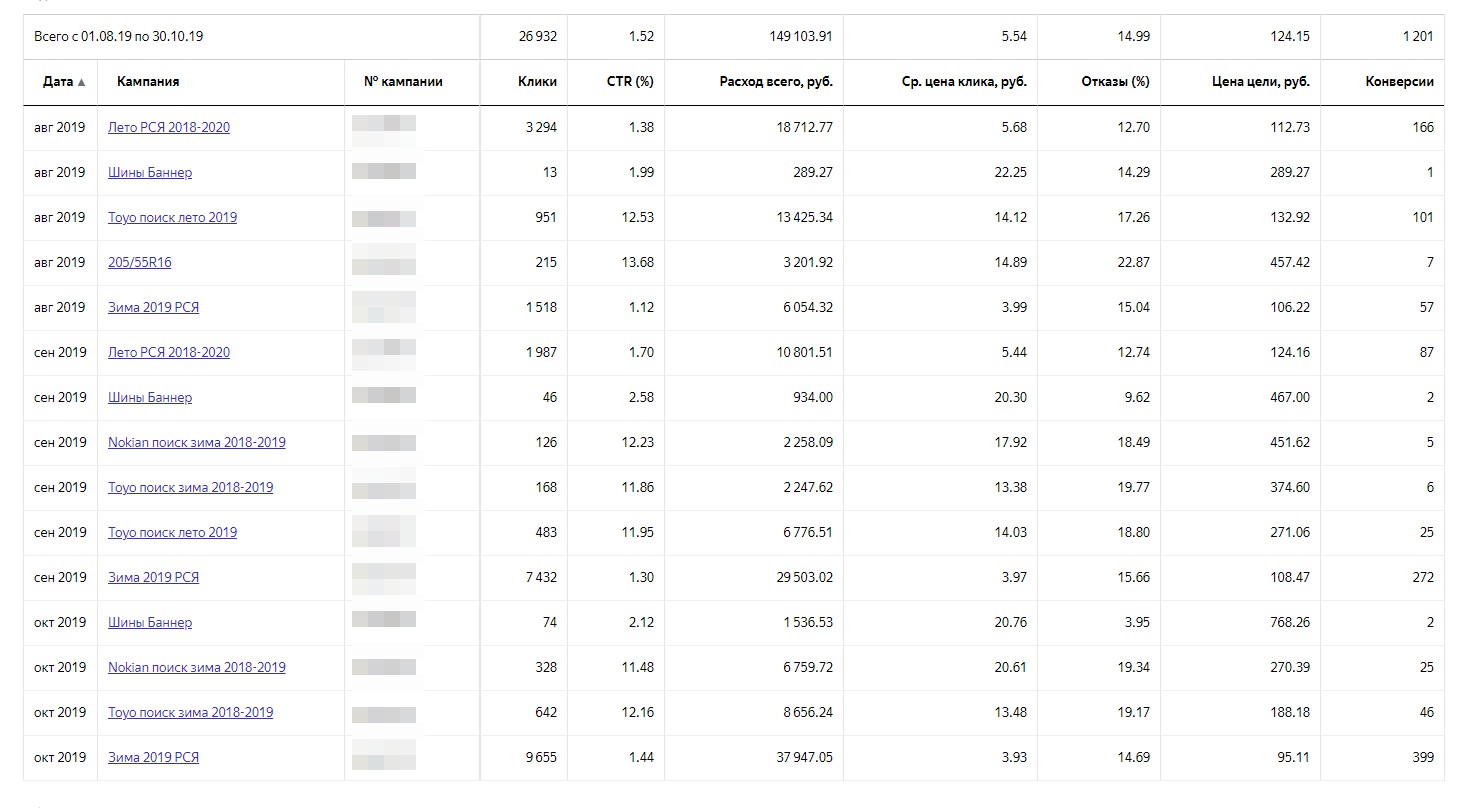The image size is (1483, 808).
Task: Open August's Лето РСЯ 2018-2020 campaign
Action: 169,127
